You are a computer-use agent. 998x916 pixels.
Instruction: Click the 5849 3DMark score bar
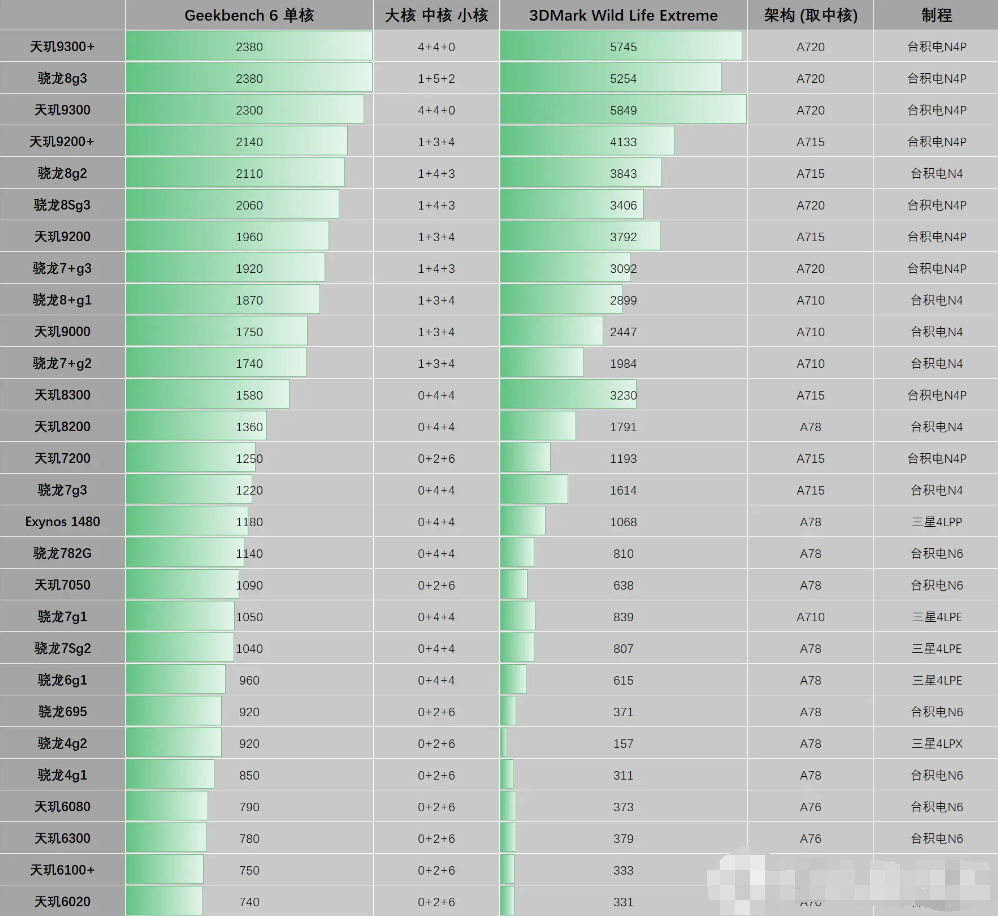coord(623,109)
